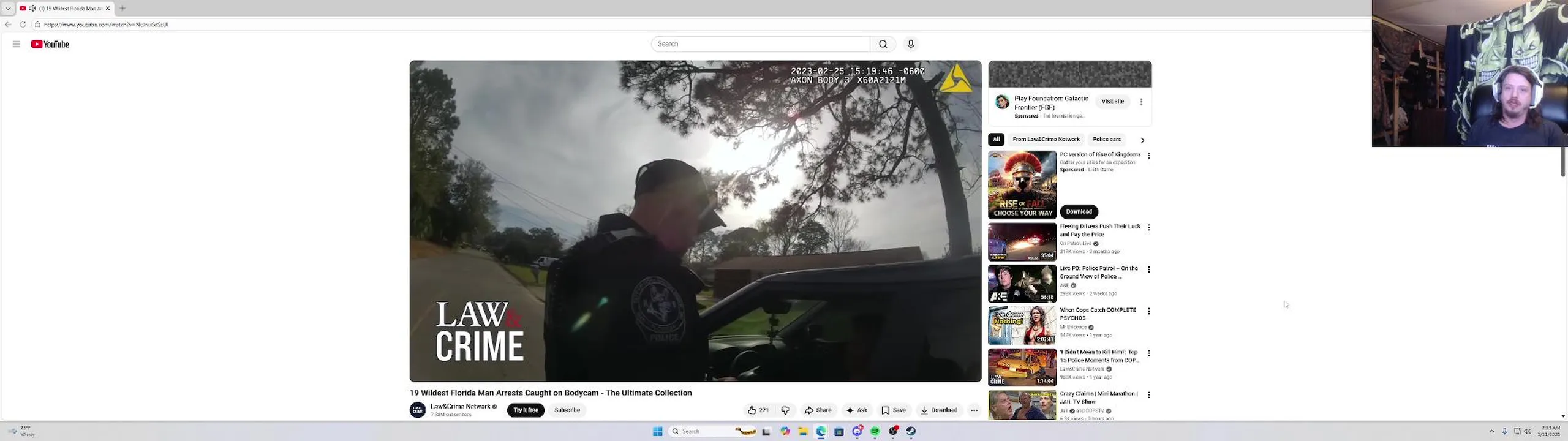Viewport: 1568px width, 441px height.
Task: Go to the YouTube home logo
Action: pyautogui.click(x=50, y=44)
